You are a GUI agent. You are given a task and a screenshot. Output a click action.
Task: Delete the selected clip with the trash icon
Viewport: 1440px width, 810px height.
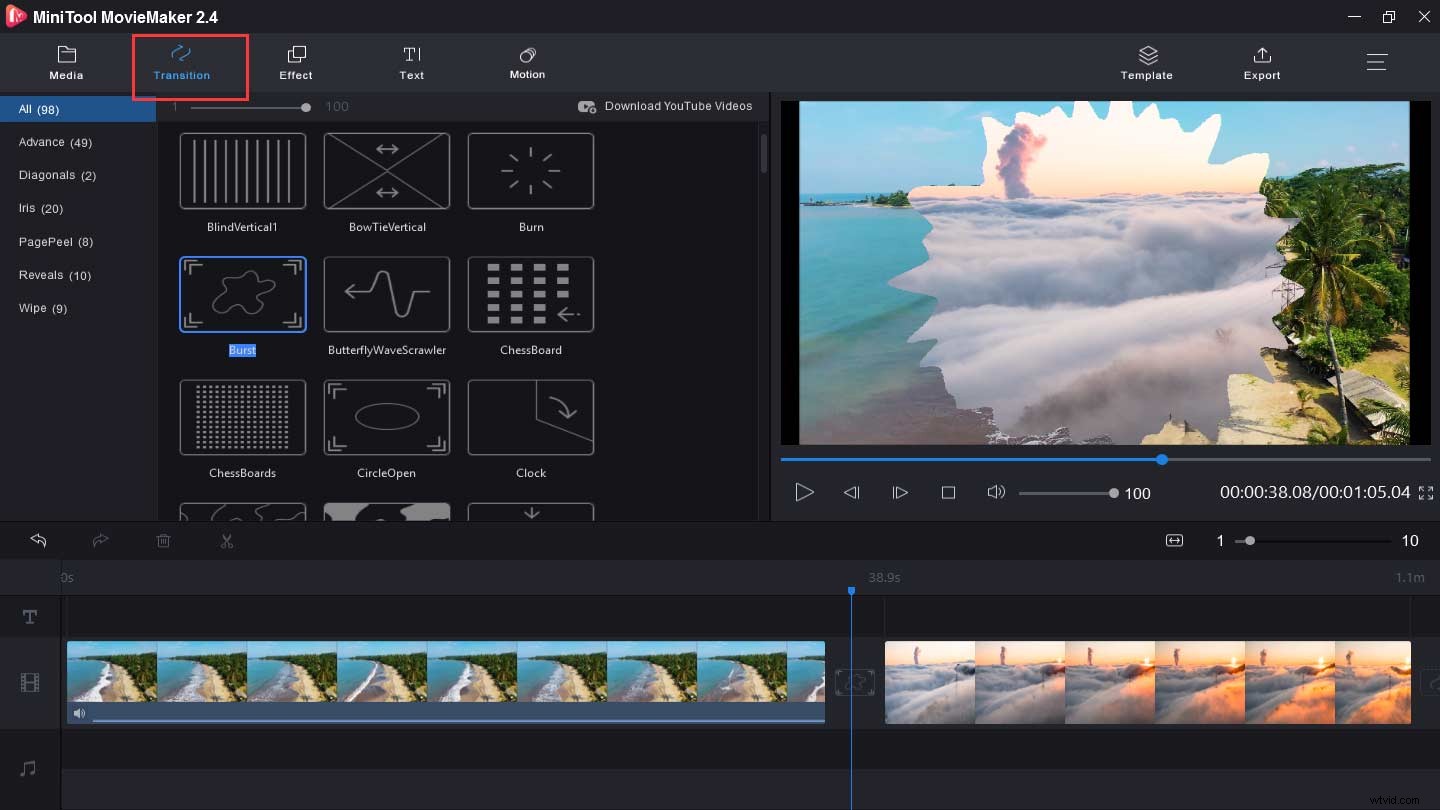(163, 540)
